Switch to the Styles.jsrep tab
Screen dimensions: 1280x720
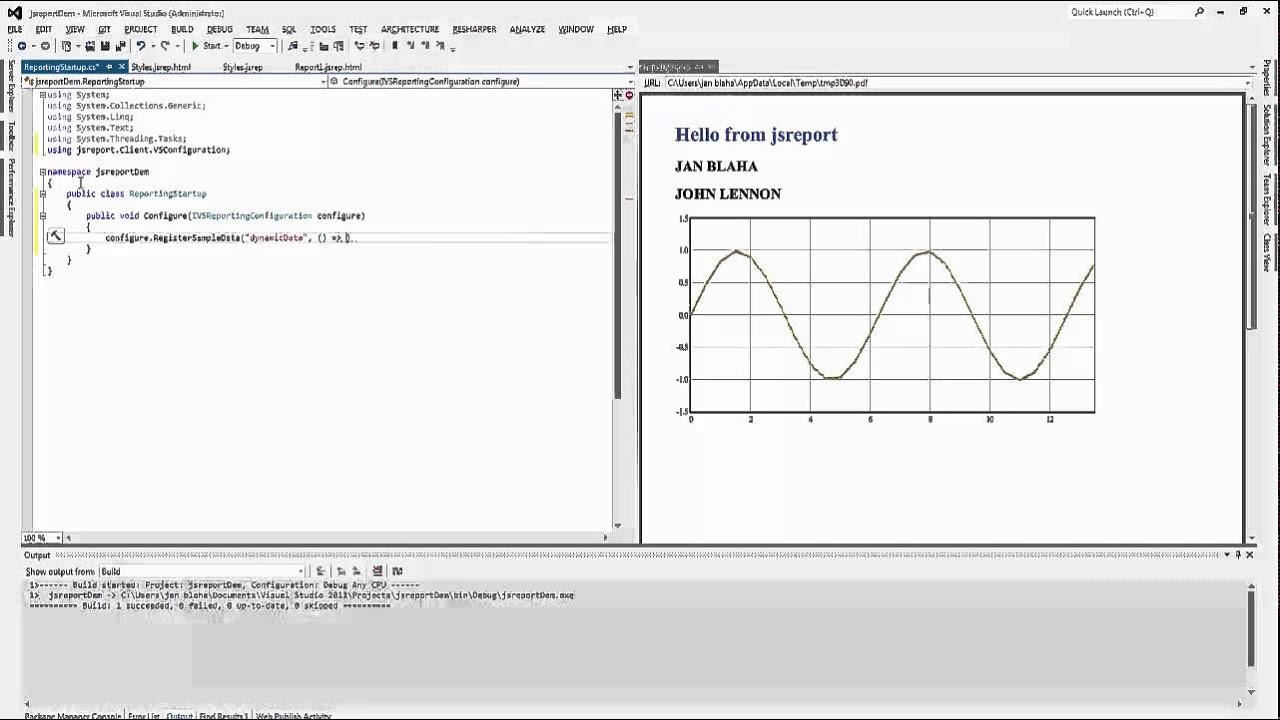[x=243, y=67]
